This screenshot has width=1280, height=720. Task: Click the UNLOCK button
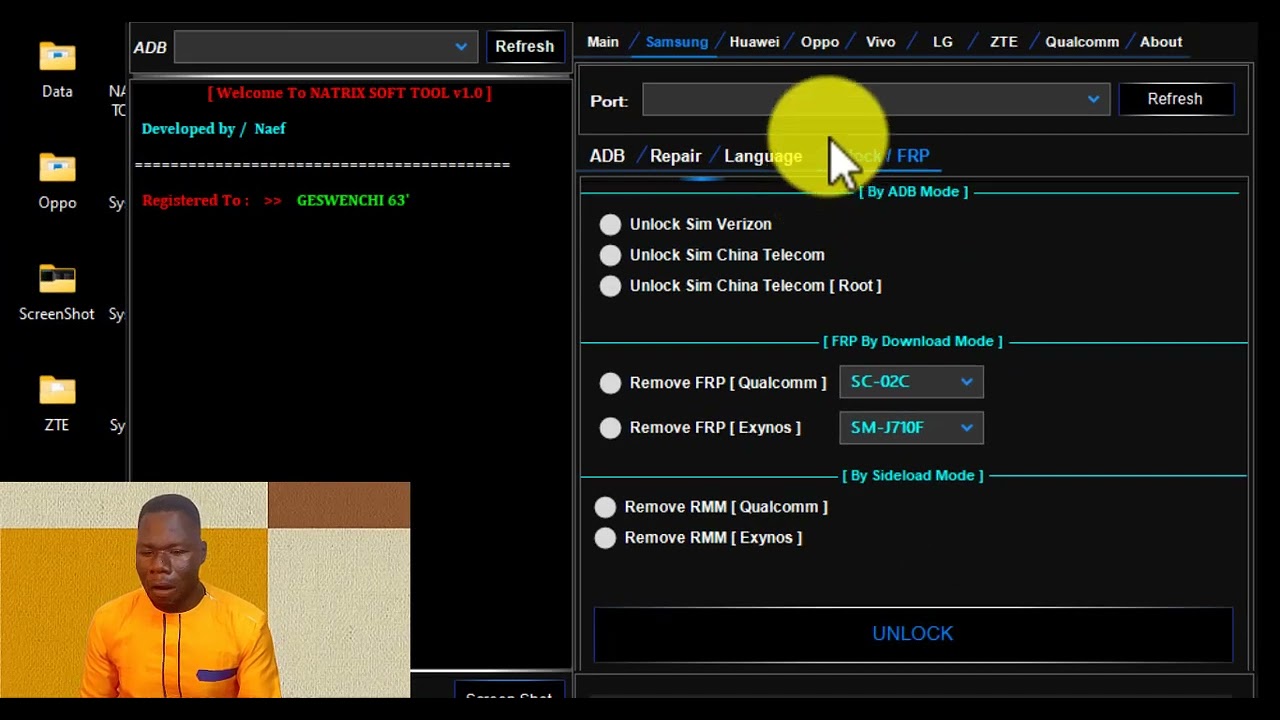[913, 634]
